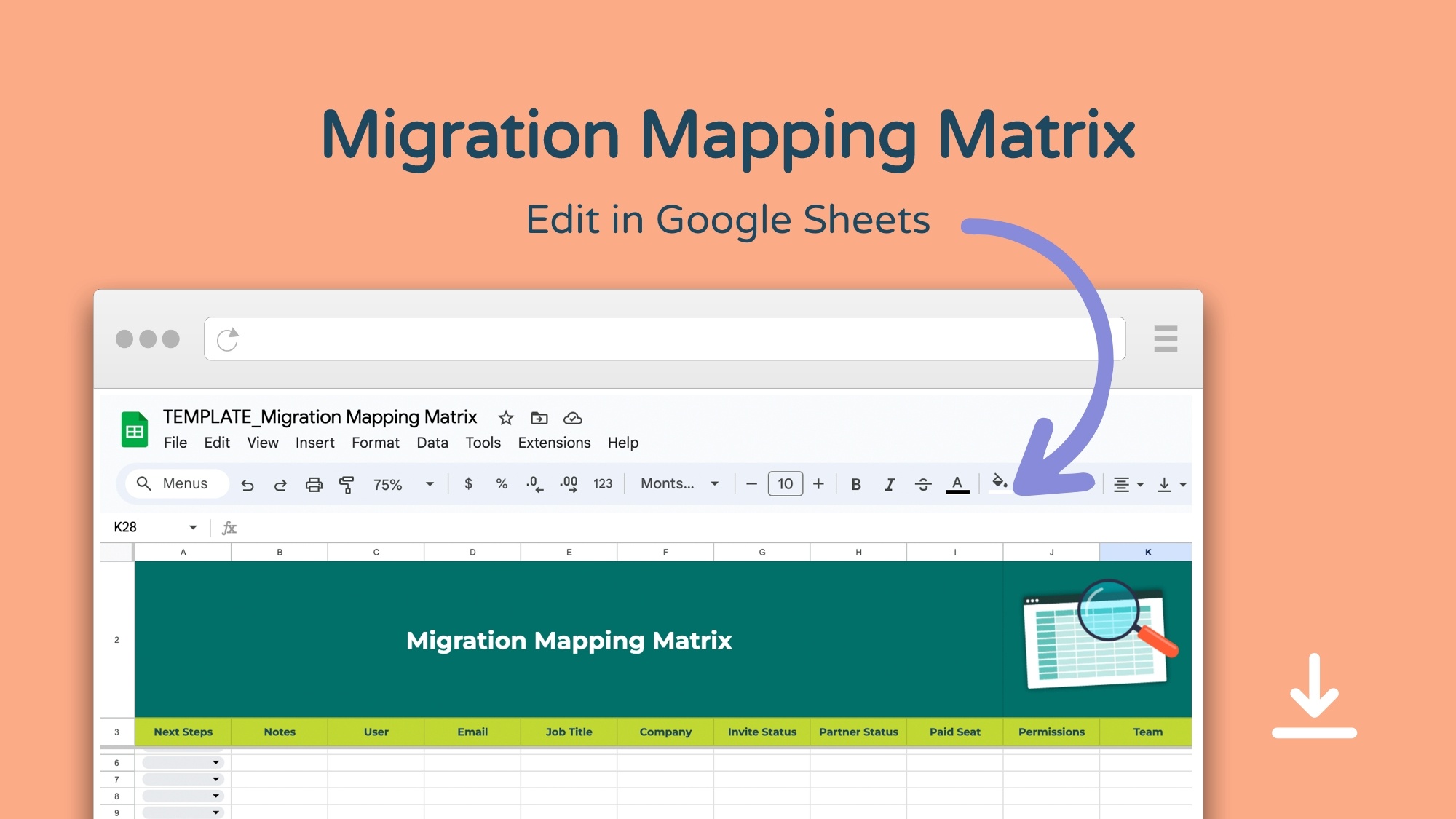
Task: Open the Montserrat font dropdown
Action: pos(677,483)
